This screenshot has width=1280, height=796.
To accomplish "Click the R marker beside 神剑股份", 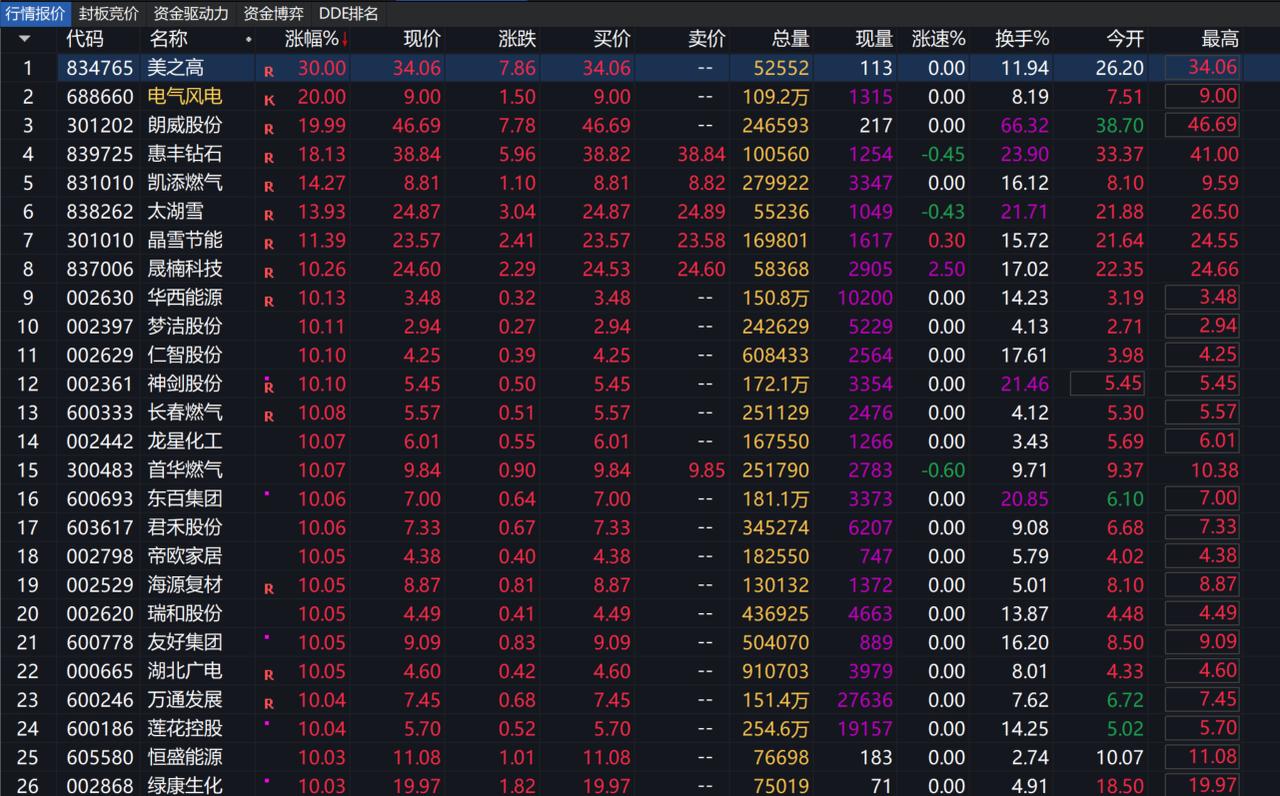I will point(268,387).
